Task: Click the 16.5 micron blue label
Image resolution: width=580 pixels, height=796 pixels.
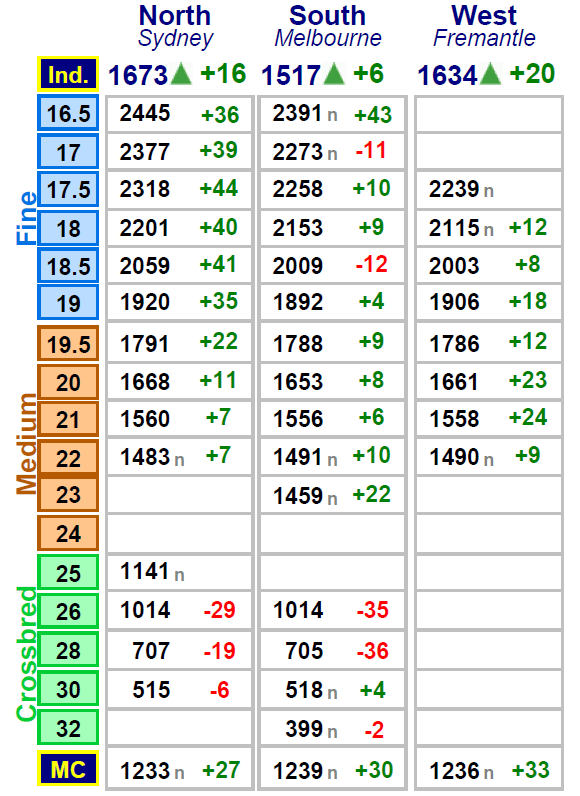Action: [x=68, y=113]
